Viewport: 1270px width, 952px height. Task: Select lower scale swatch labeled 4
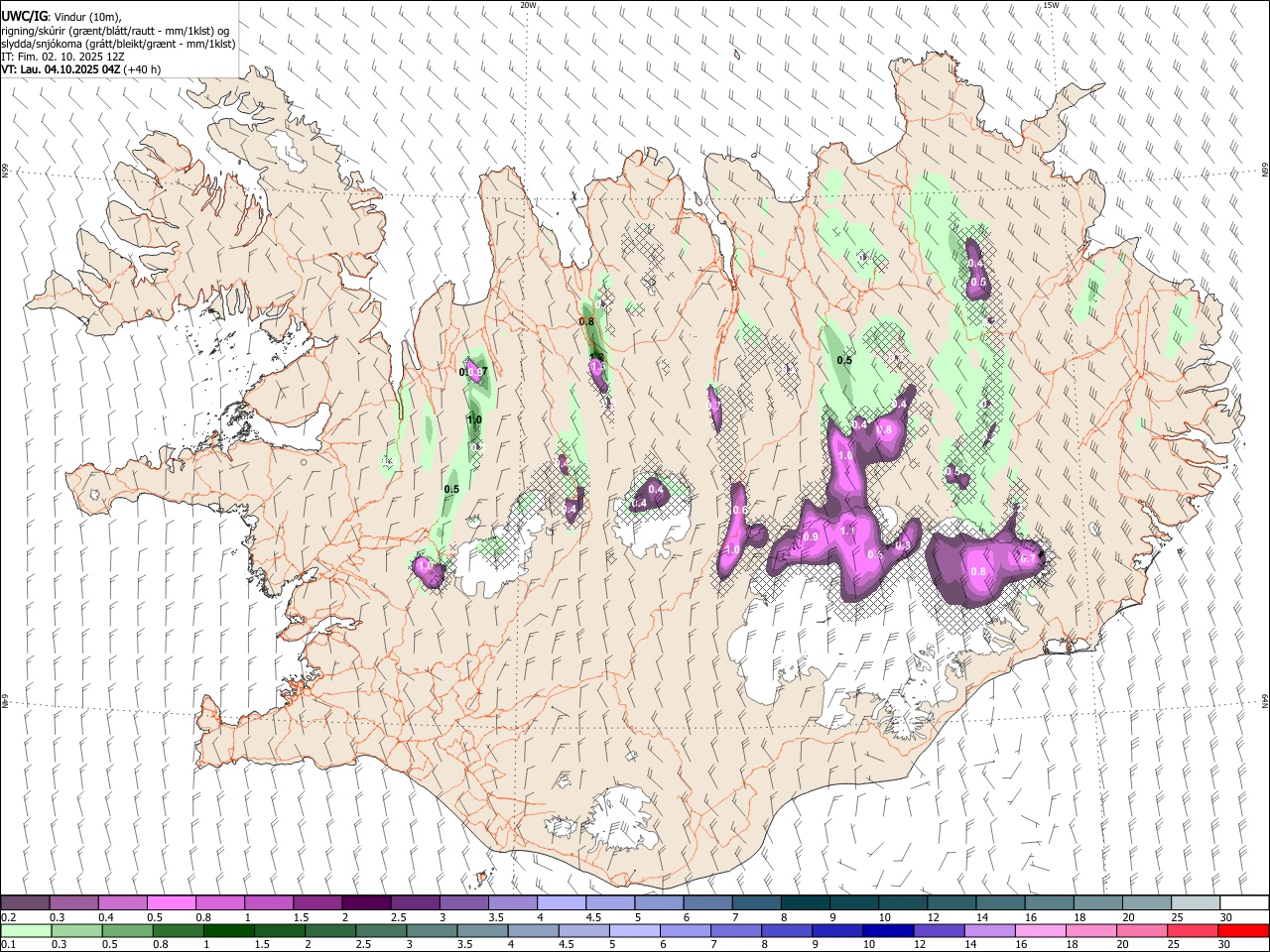click(533, 931)
